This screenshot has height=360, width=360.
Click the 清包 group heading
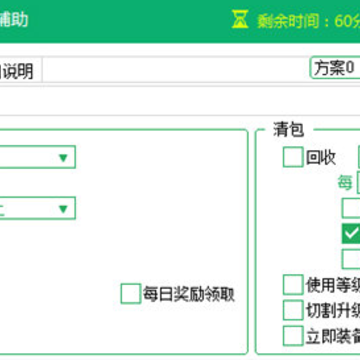[x=289, y=129]
